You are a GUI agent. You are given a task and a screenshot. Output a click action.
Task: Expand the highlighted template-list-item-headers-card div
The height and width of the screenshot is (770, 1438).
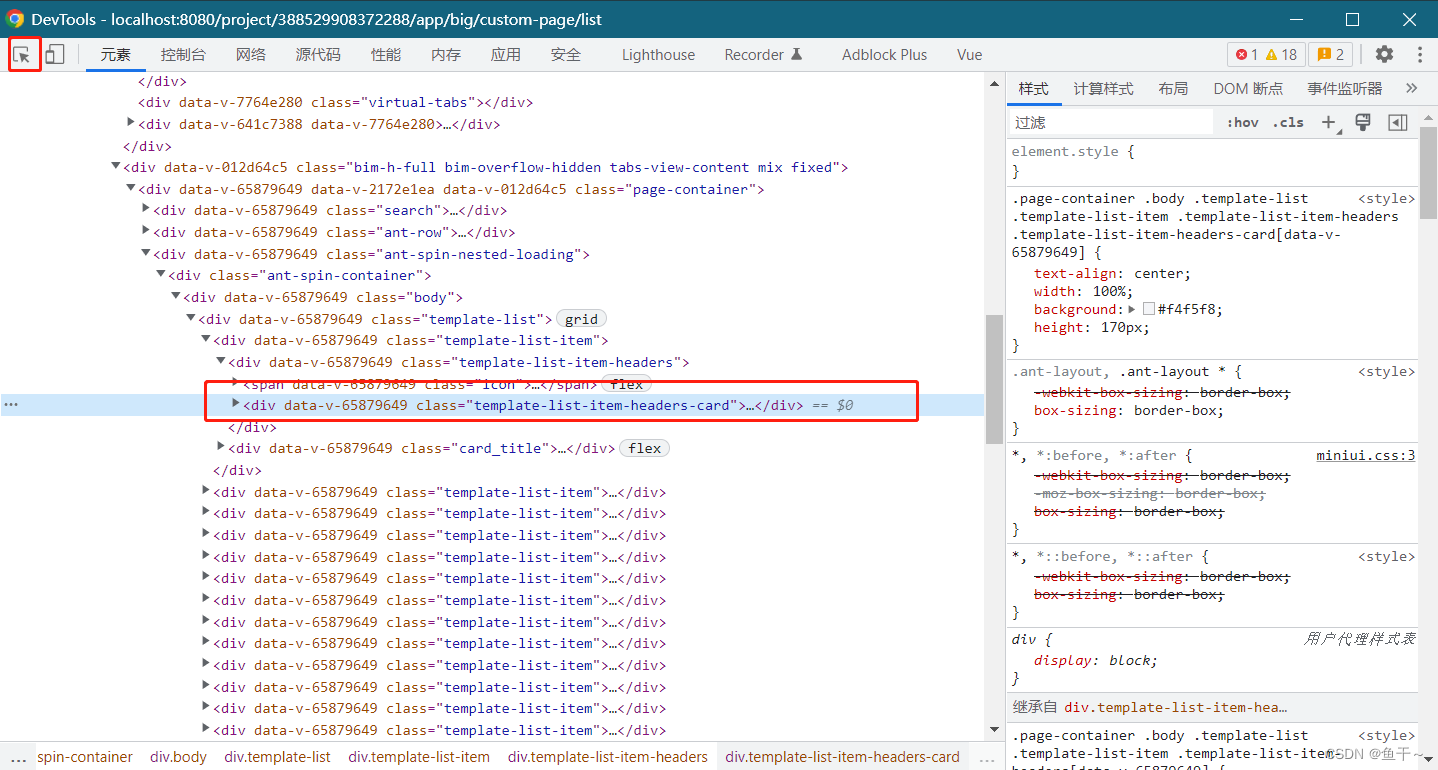[x=233, y=405]
